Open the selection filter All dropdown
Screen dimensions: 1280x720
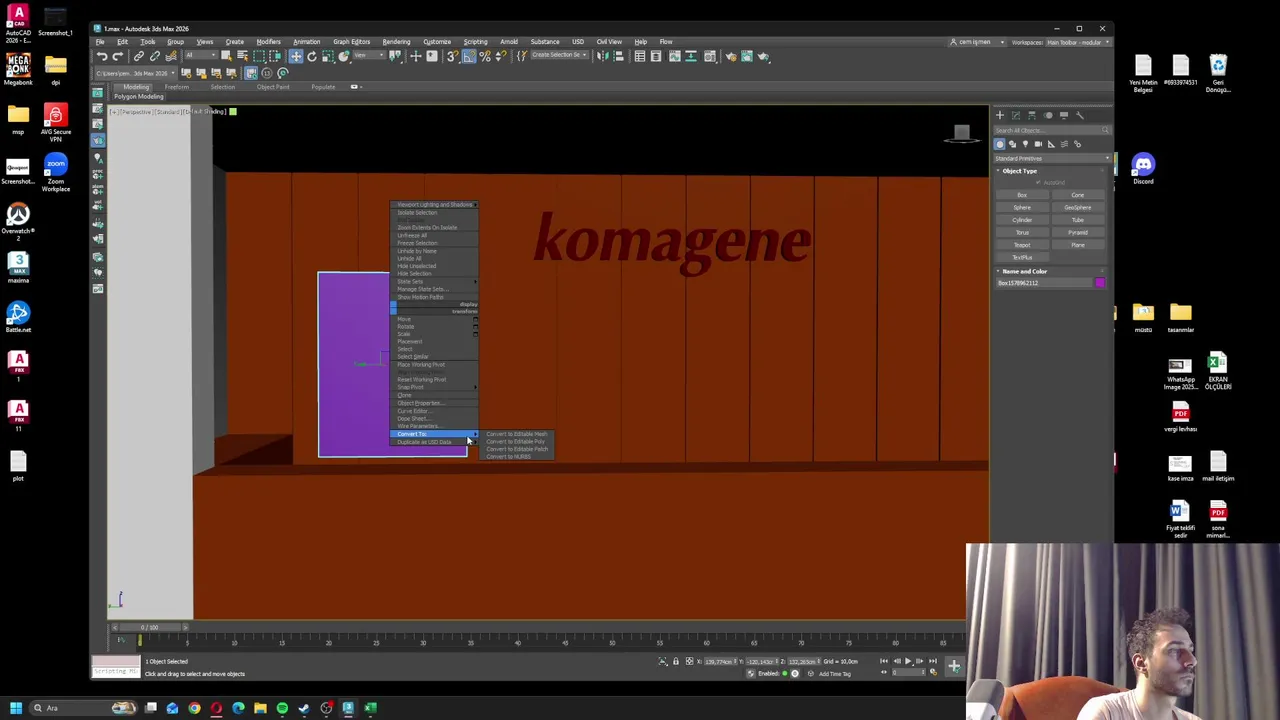tap(201, 56)
